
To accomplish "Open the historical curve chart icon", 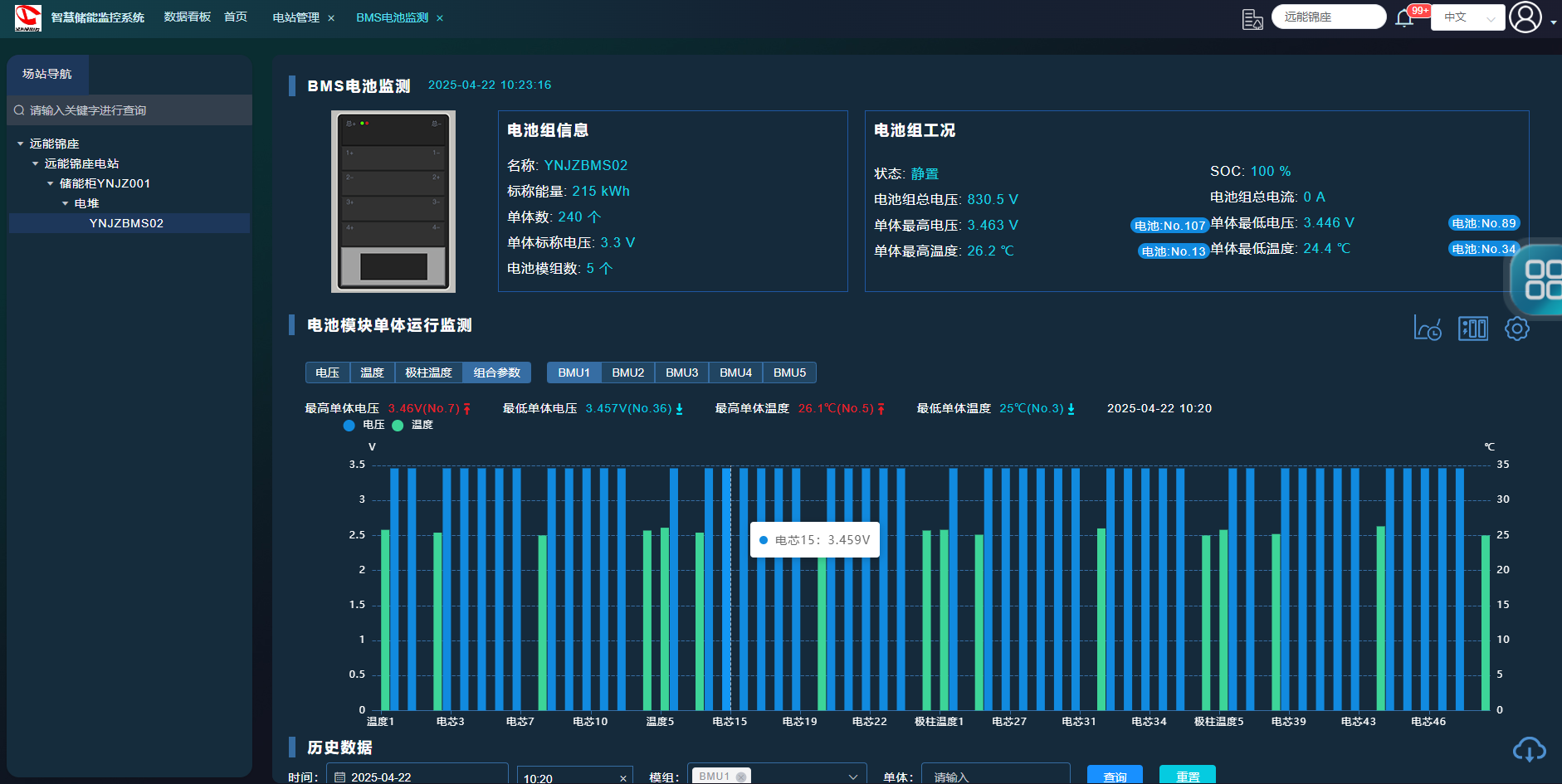I will 1428,329.
